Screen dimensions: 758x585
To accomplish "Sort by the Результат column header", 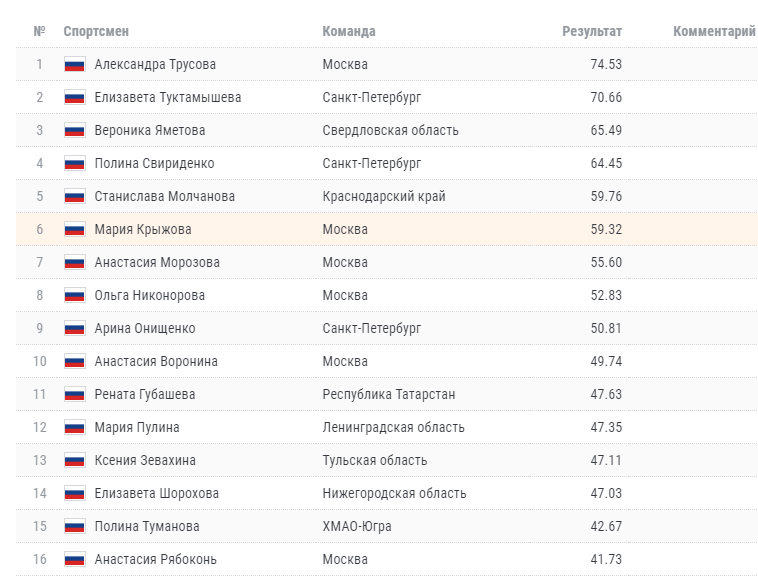I will coord(592,31).
